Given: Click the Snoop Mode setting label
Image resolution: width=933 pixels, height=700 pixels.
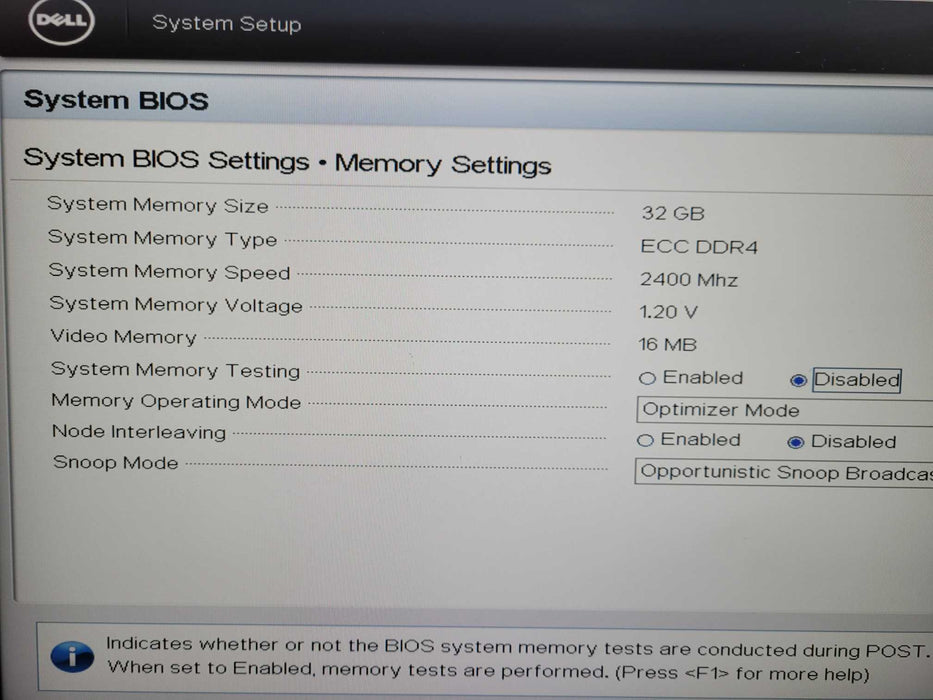Looking at the screenshot, I should coord(116,463).
